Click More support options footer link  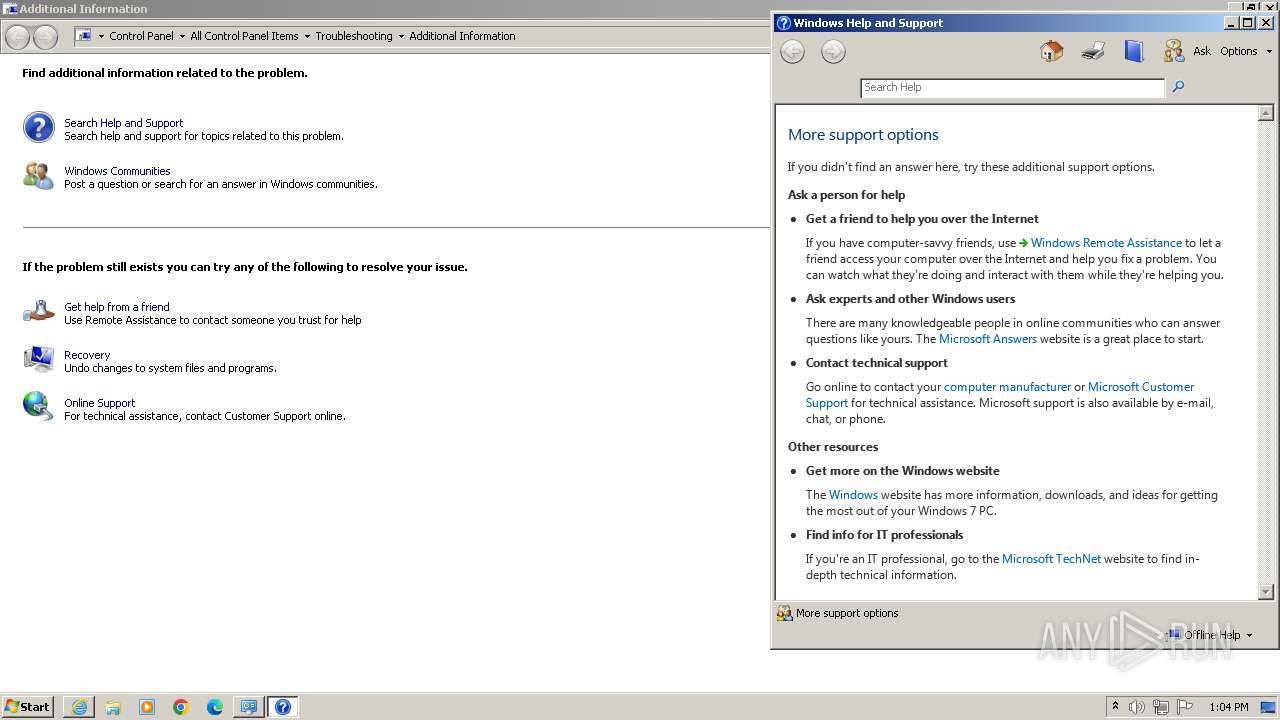[x=847, y=613]
